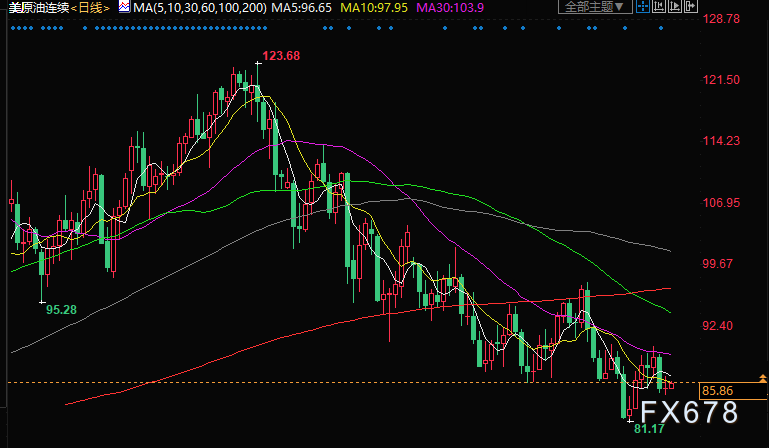Select the <日线> period label
This screenshot has width=769, height=448.
pos(90,7)
